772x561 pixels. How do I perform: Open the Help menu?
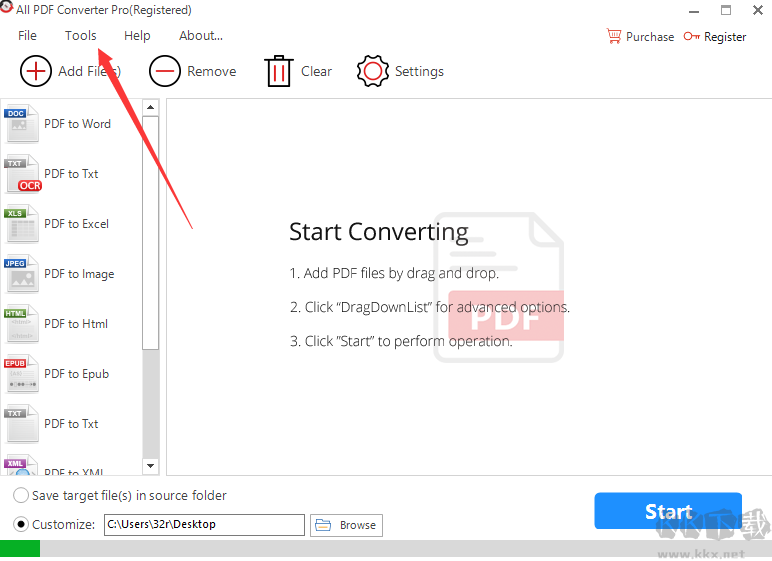137,35
